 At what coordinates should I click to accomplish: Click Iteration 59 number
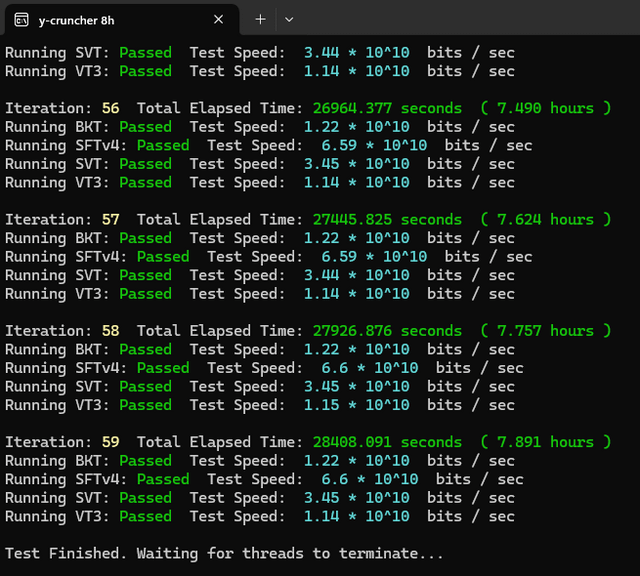(x=111, y=442)
